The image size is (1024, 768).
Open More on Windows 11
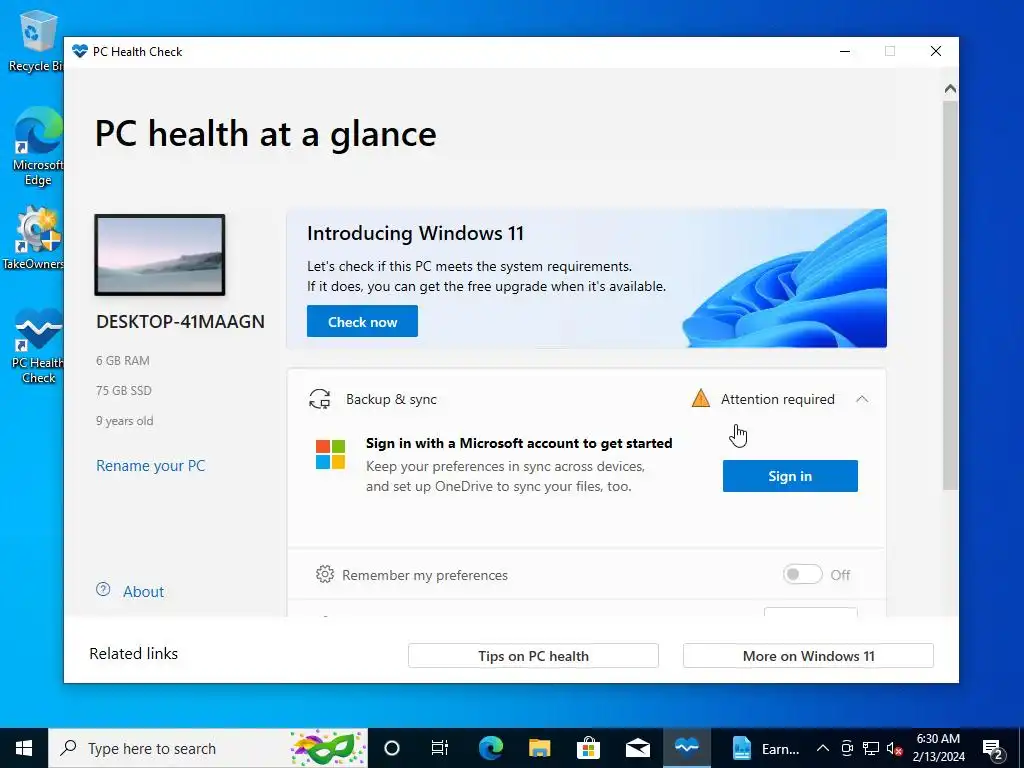coord(808,656)
